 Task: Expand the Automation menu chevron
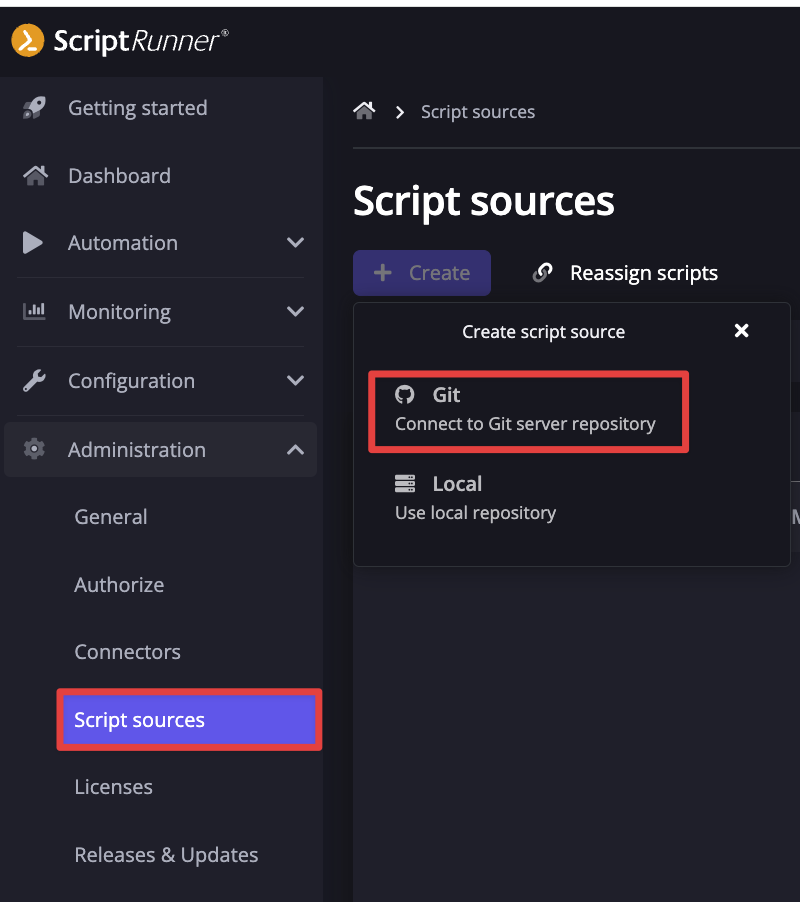click(295, 243)
